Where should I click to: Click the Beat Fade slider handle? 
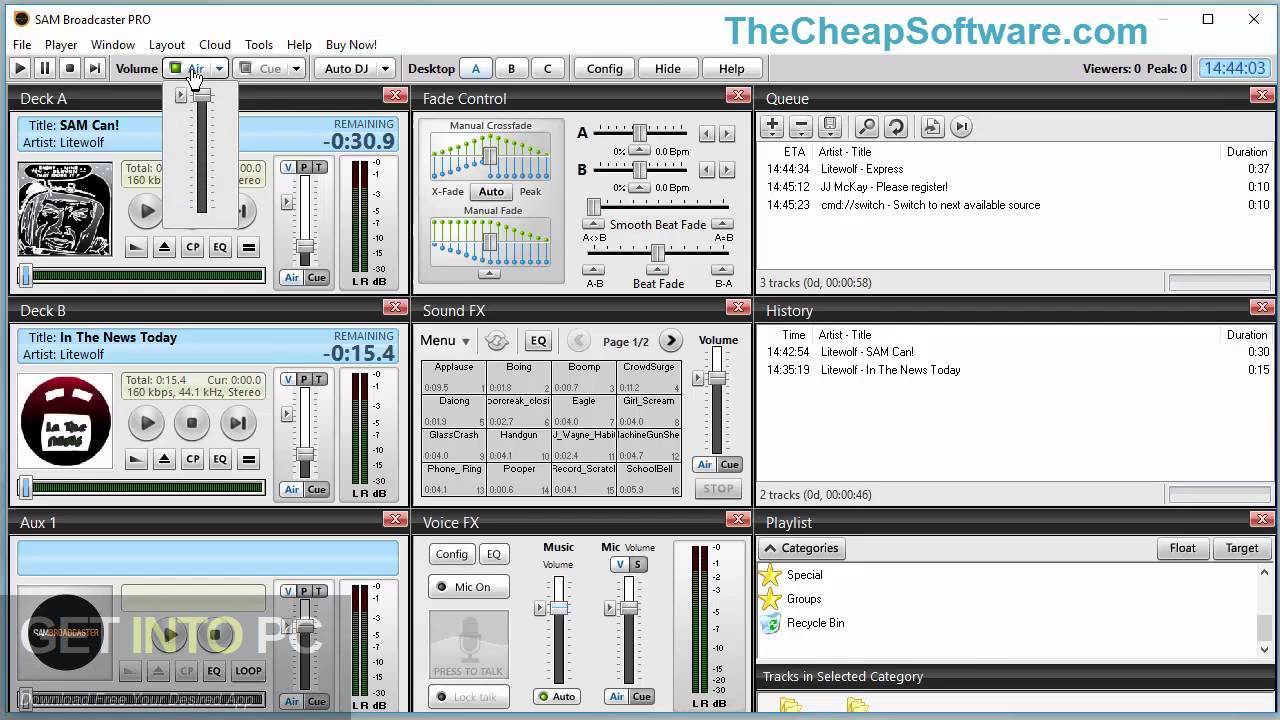pos(658,253)
